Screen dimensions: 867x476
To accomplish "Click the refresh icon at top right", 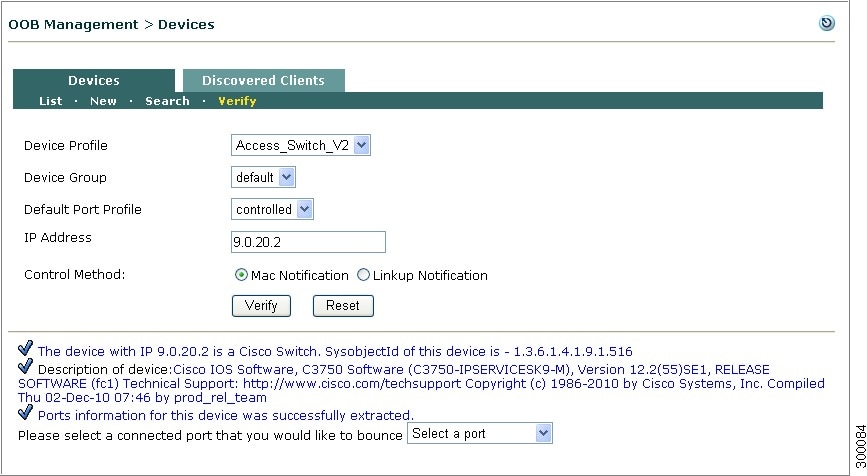I will click(827, 23).
